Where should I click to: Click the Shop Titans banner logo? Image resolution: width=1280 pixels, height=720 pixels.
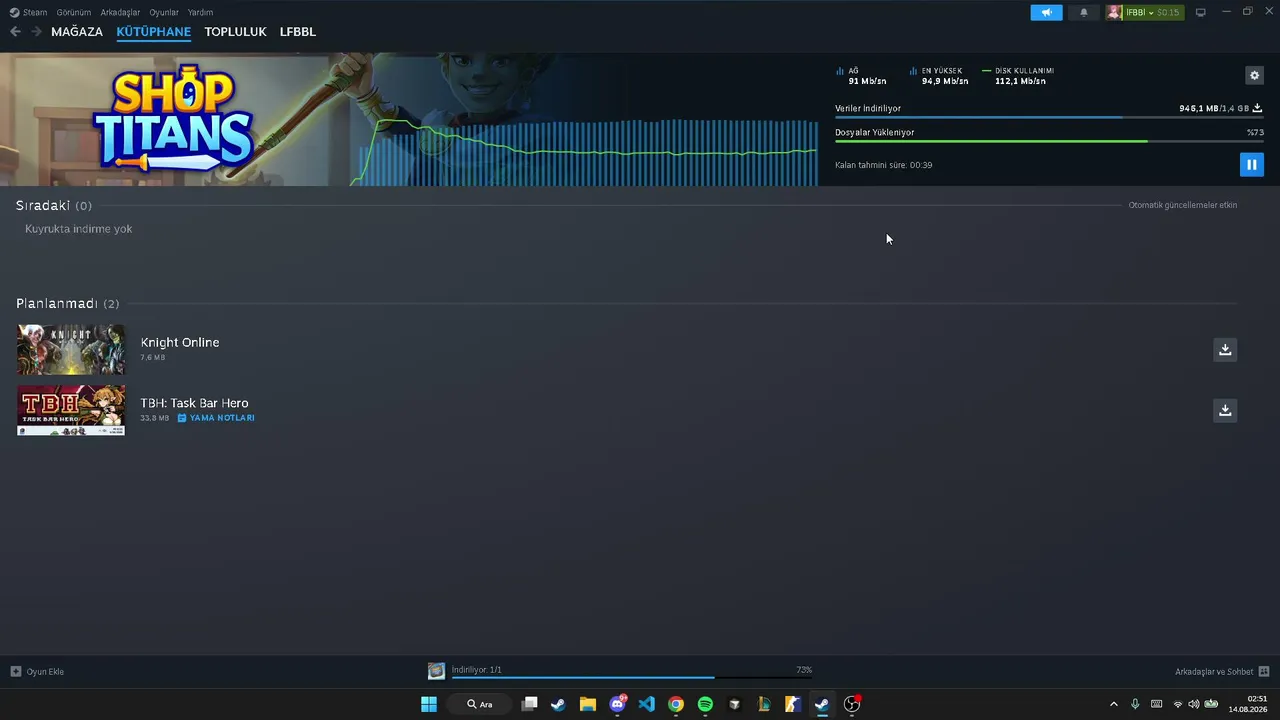click(173, 118)
